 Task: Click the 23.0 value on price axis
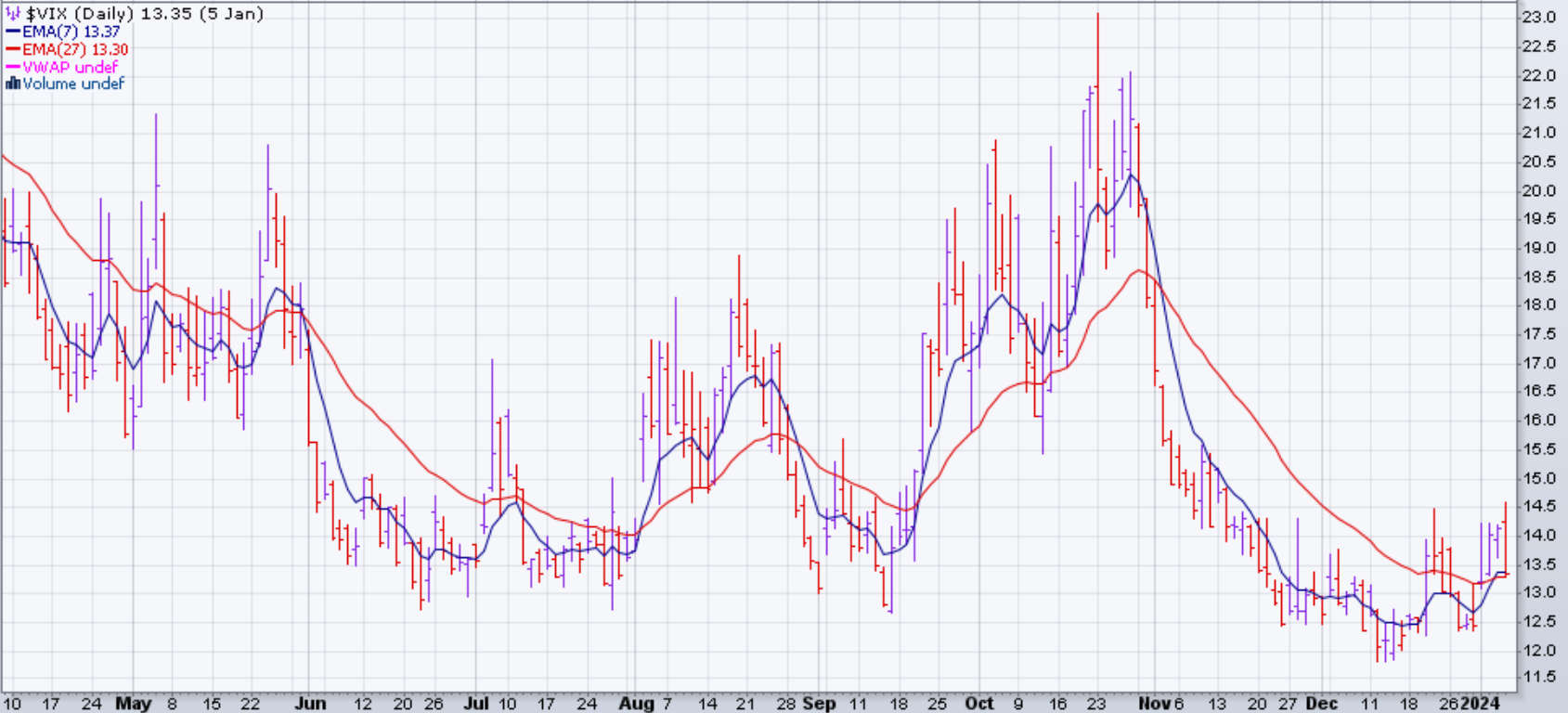[1537, 18]
